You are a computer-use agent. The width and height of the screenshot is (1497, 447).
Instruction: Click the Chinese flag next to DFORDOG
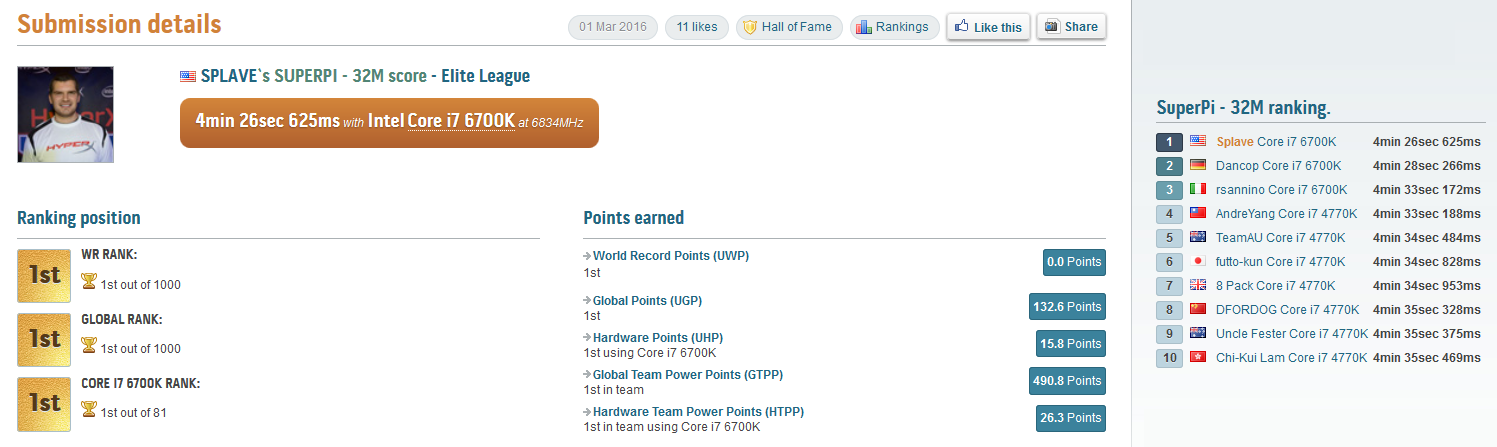(x=1198, y=309)
